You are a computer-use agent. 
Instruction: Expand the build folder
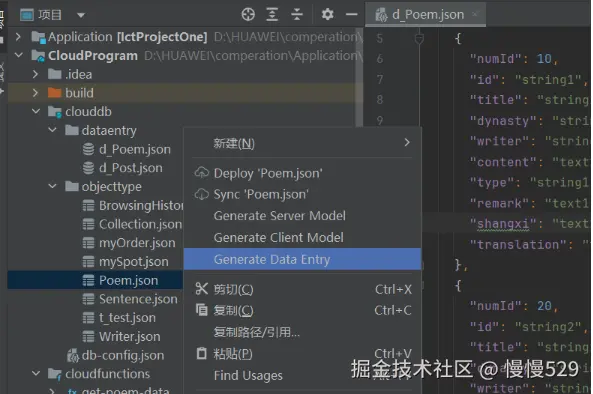pos(35,93)
